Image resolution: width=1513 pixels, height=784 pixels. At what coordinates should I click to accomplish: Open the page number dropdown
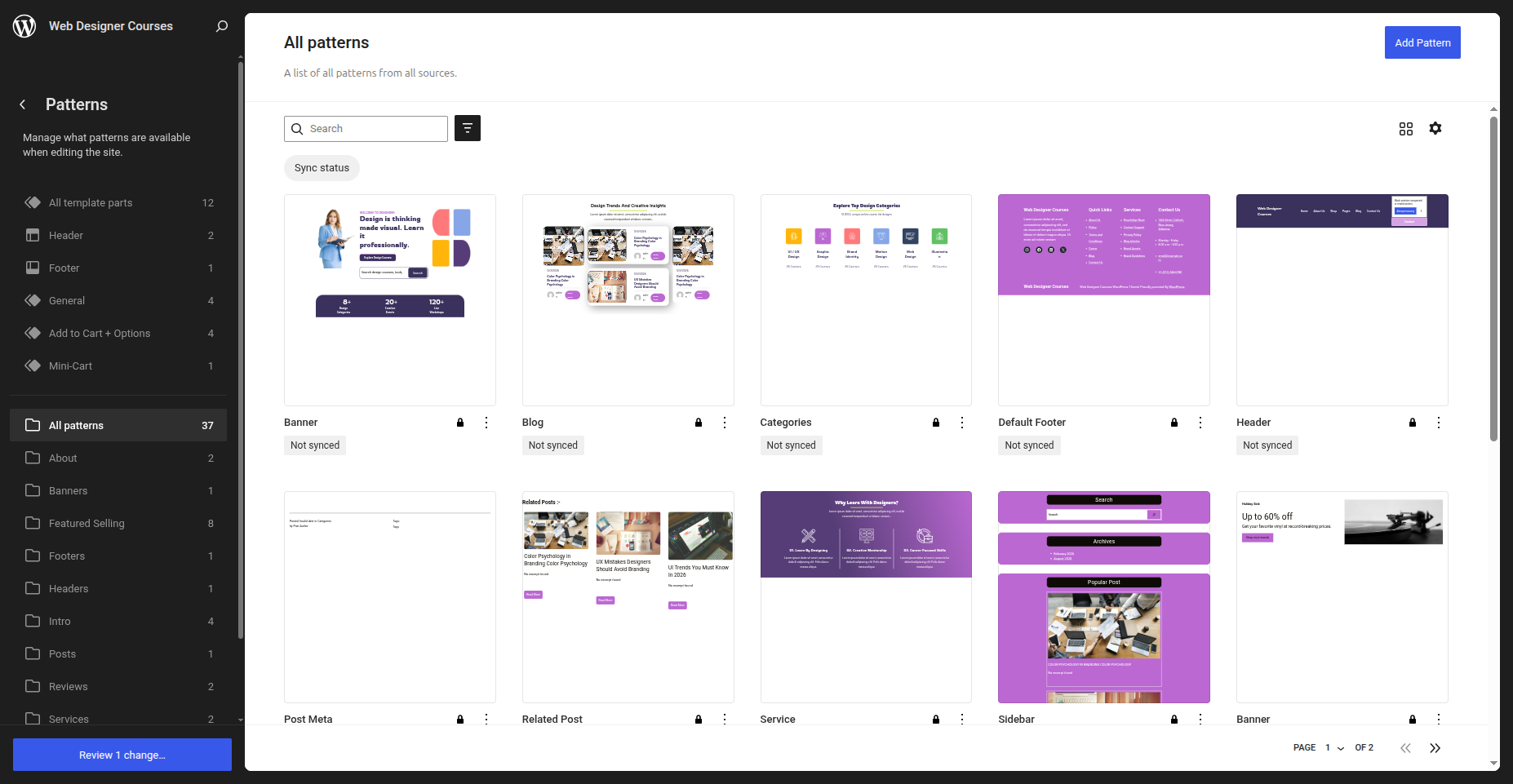(1334, 748)
